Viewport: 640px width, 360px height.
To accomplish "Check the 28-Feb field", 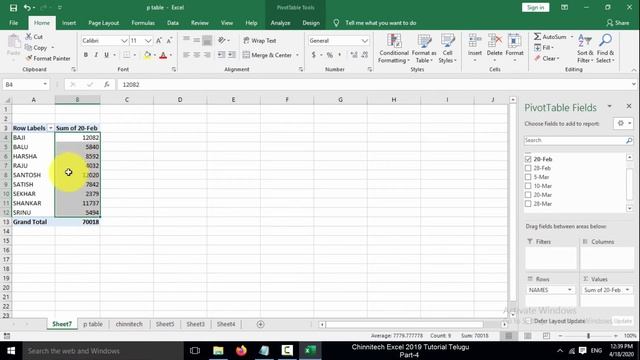I will pos(528,168).
